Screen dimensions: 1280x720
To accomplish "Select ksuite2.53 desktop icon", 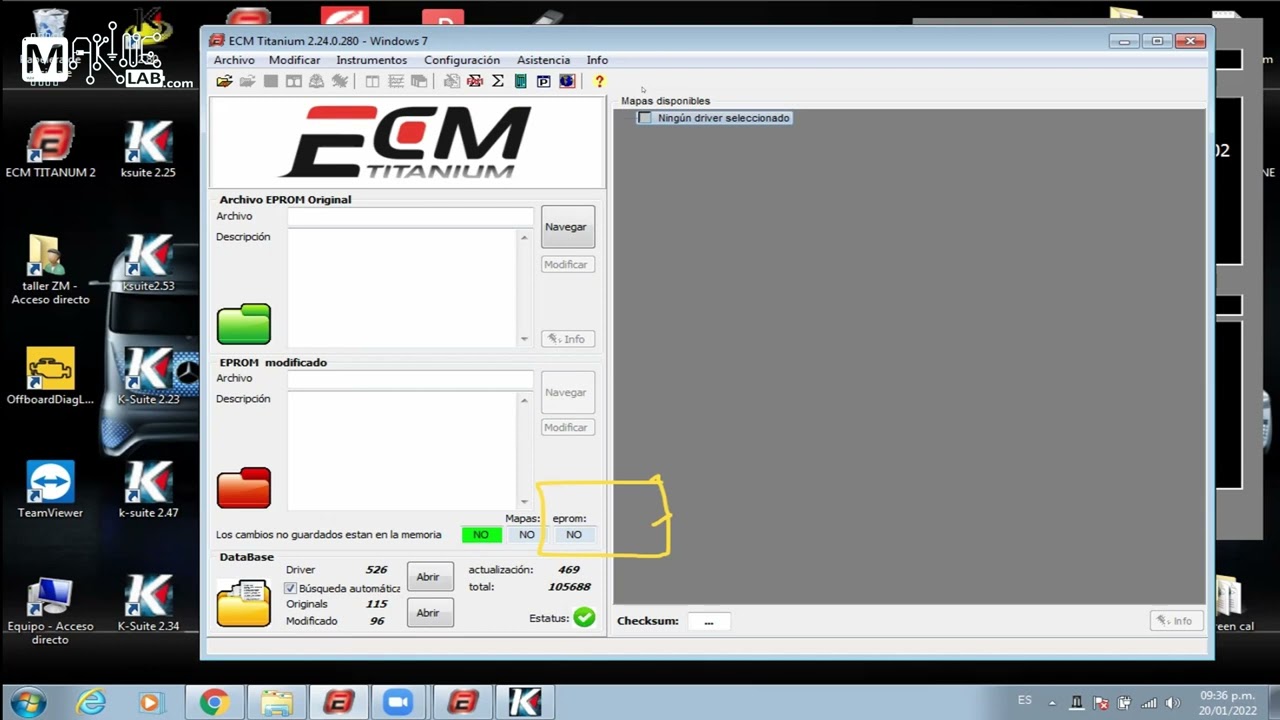I will point(148,263).
